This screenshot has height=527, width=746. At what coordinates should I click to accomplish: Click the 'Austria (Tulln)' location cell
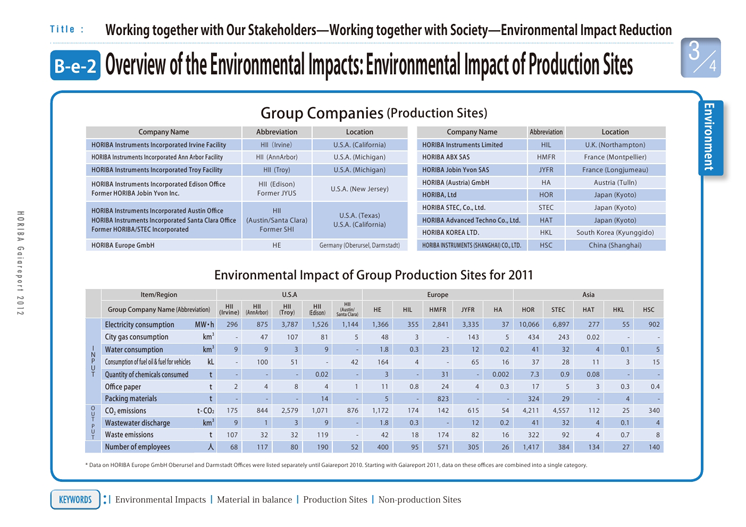click(x=615, y=183)
